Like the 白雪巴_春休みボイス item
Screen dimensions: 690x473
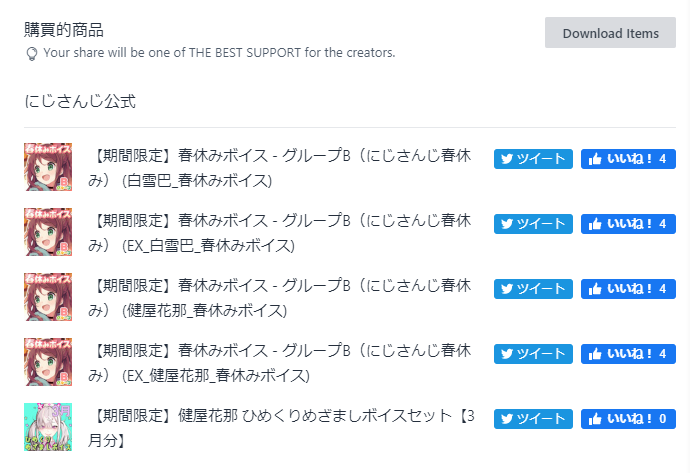pos(628,159)
